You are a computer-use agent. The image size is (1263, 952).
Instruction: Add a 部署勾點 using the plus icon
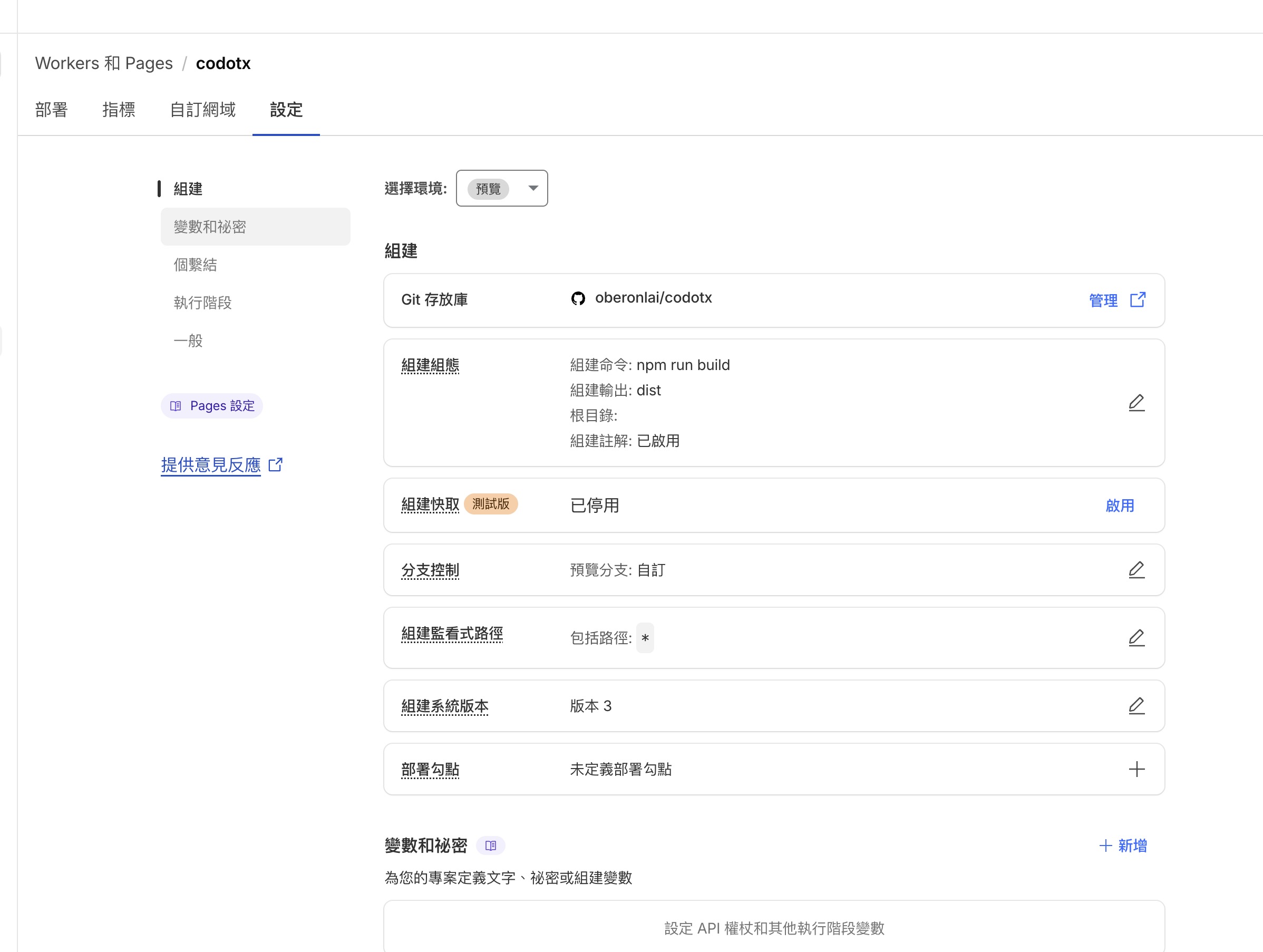click(x=1137, y=769)
